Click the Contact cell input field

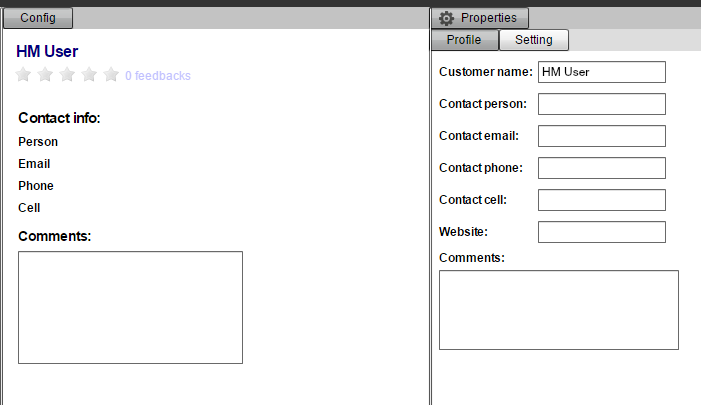(601, 200)
